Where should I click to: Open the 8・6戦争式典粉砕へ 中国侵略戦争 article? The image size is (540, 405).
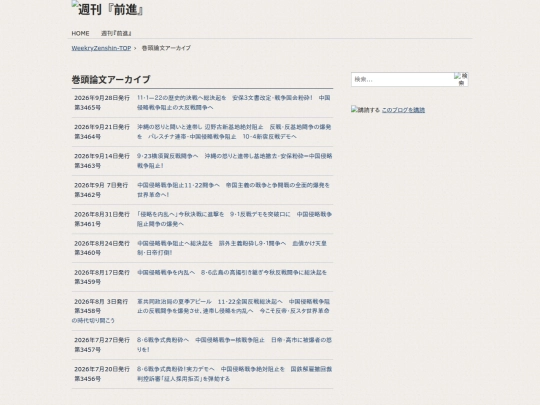(x=235, y=345)
